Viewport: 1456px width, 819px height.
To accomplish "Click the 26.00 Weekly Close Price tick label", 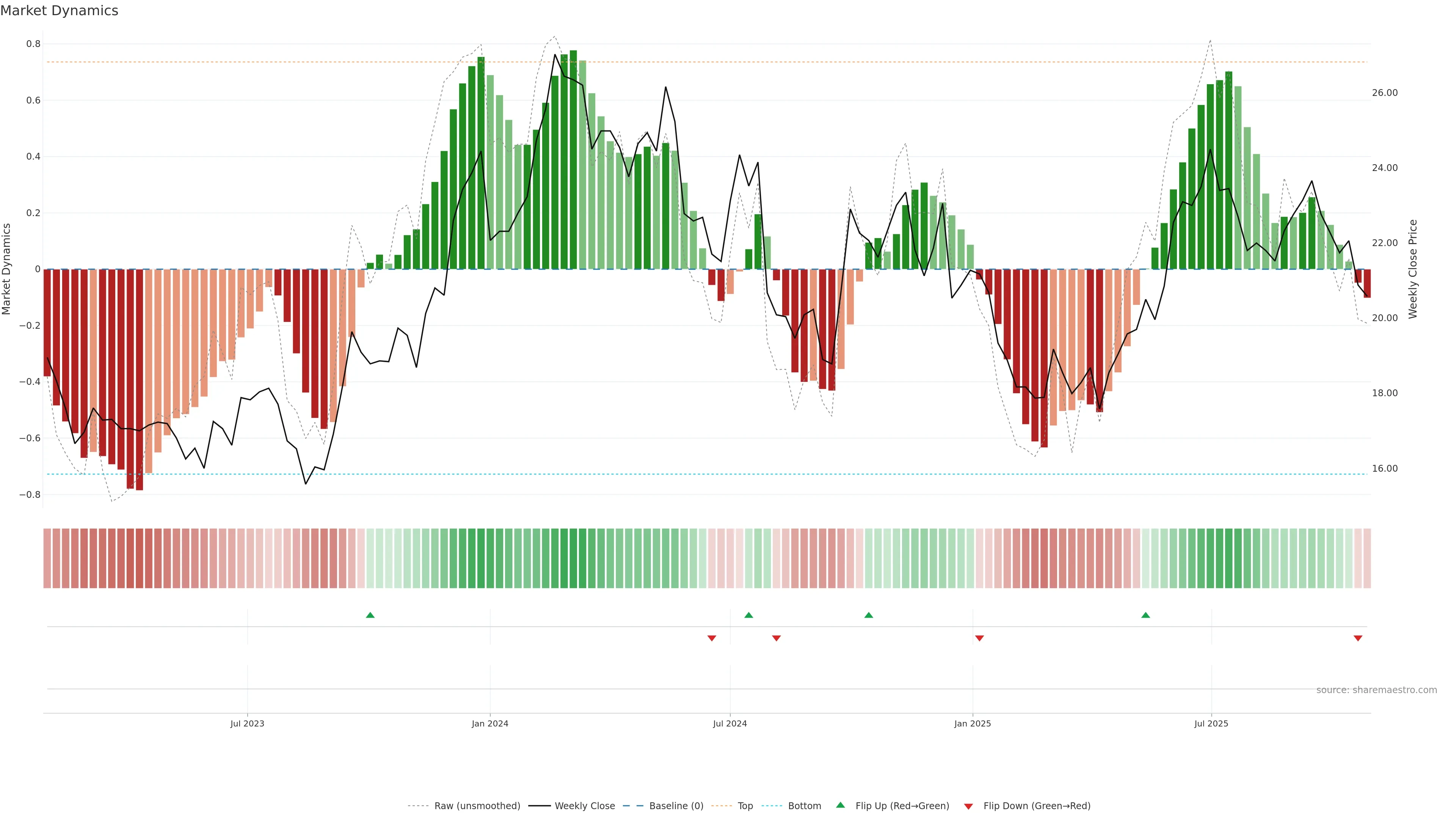I will 1385,93.
